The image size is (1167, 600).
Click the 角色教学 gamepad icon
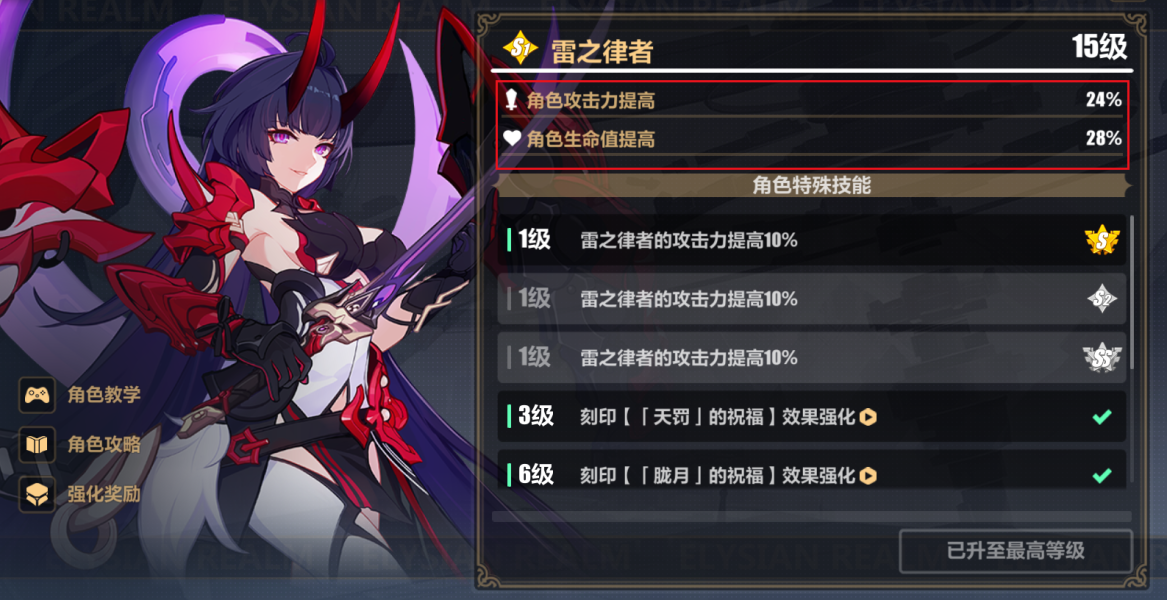(36, 395)
